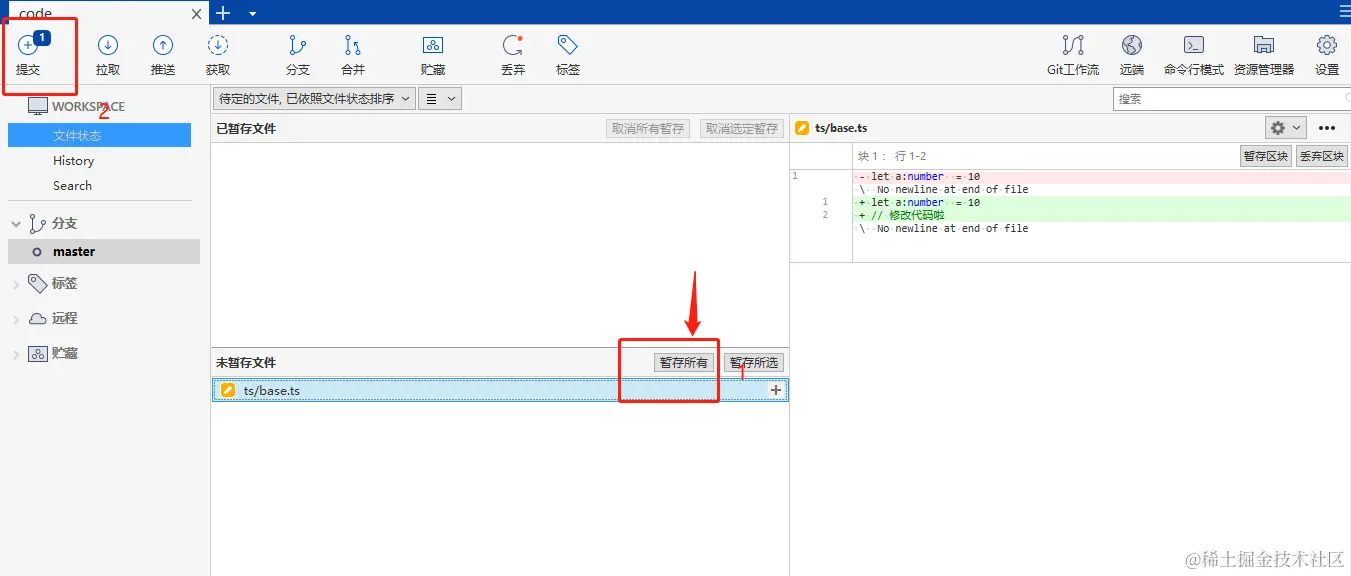Click the 标签 (Tag) toolbar icon

568,46
